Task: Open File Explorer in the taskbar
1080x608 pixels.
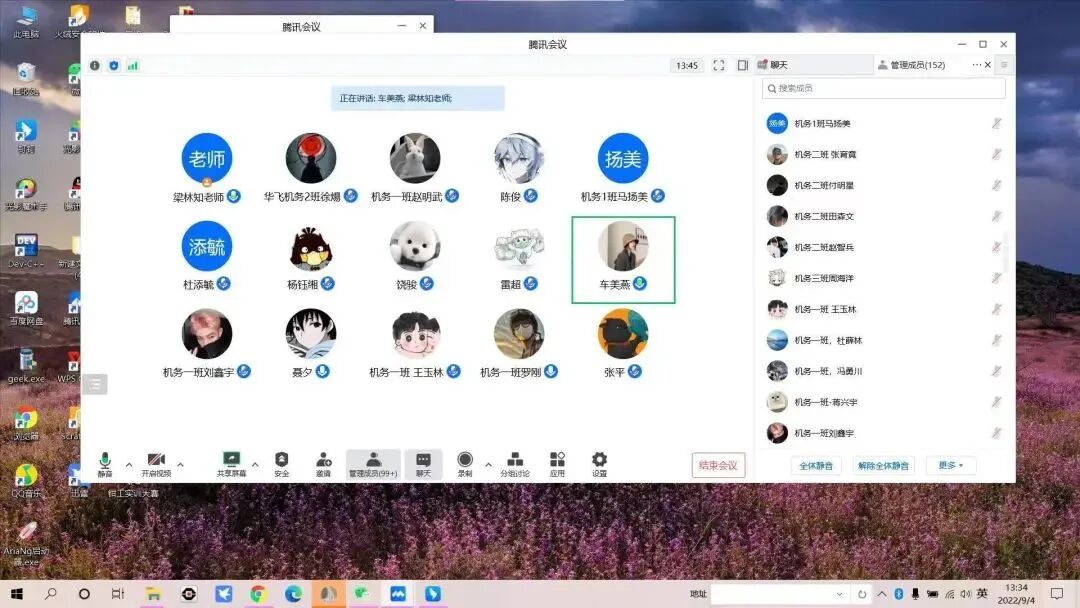Action: click(x=153, y=594)
